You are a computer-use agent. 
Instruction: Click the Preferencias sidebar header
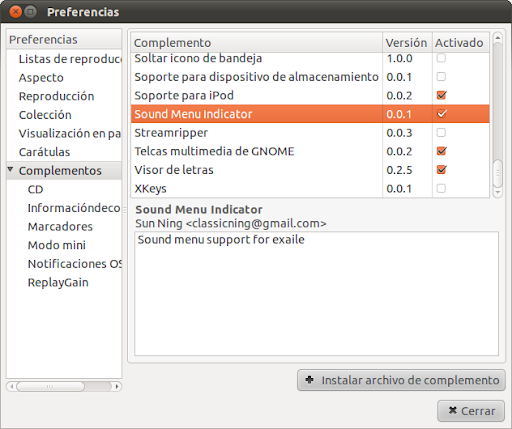pyautogui.click(x=64, y=39)
